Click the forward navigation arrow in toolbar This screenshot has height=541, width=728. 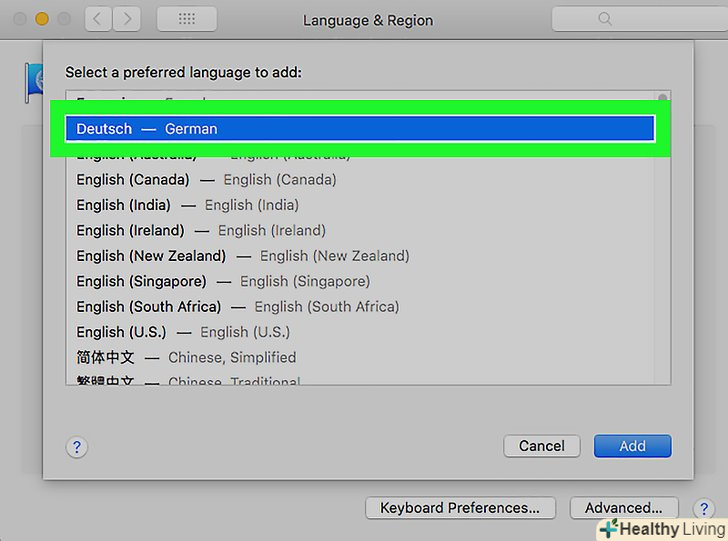tap(127, 19)
